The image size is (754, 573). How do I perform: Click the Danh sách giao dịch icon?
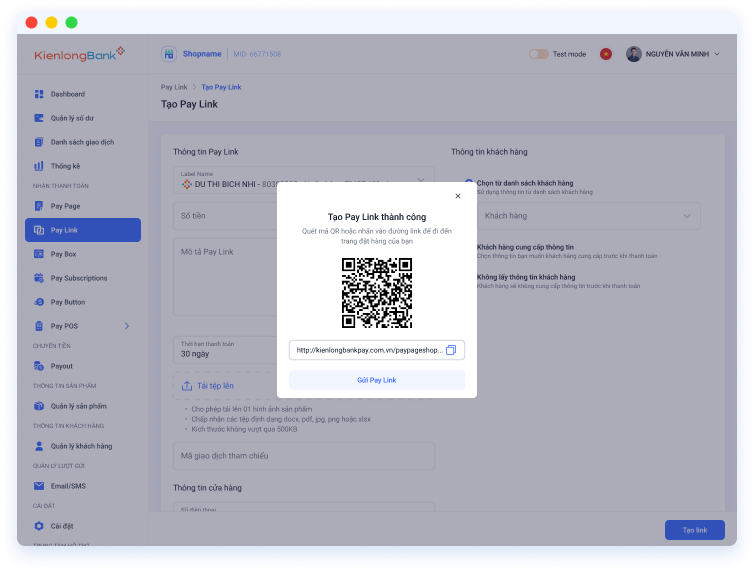tap(39, 142)
